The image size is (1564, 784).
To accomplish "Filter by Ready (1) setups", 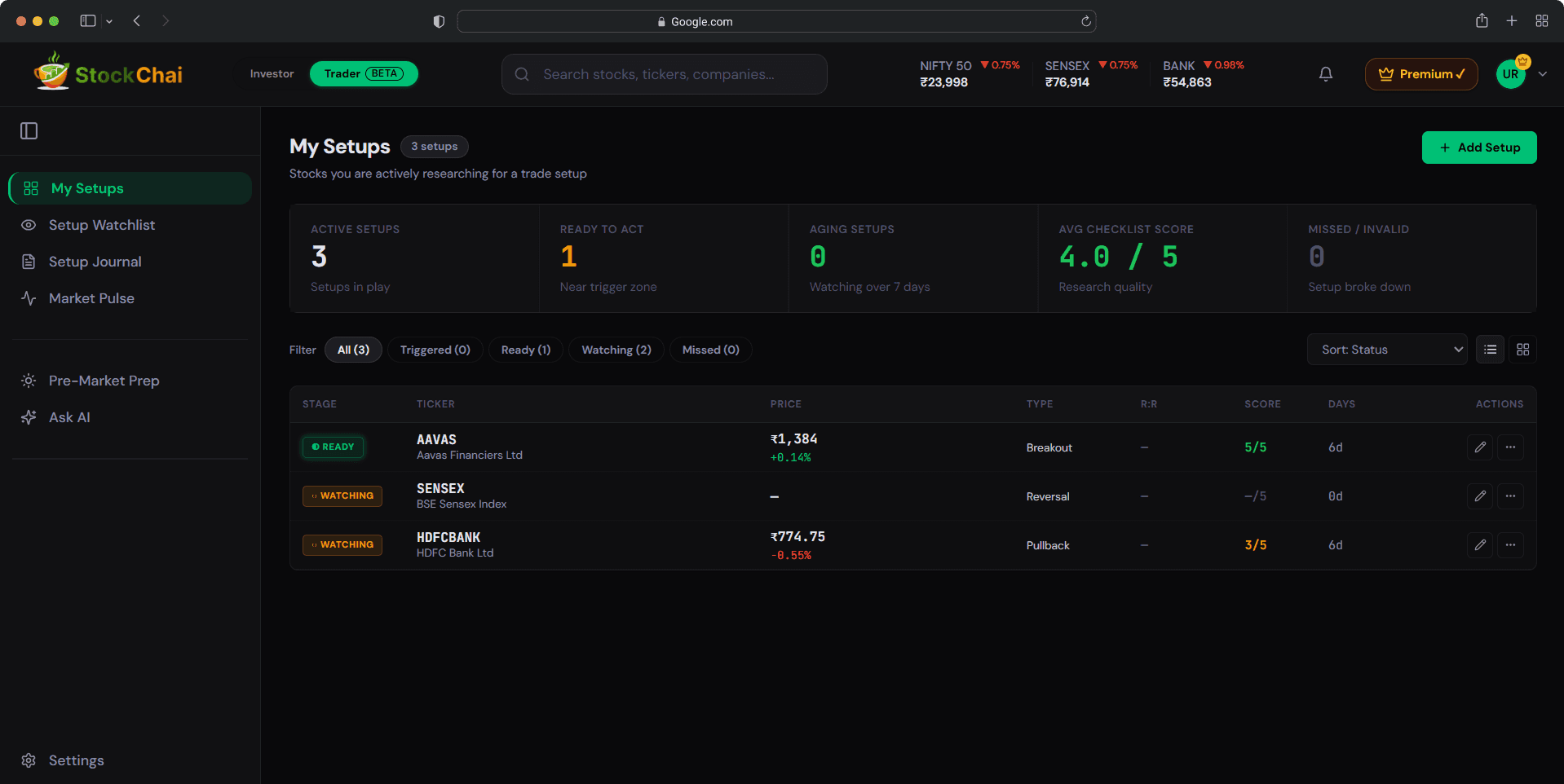I will pyautogui.click(x=526, y=350).
